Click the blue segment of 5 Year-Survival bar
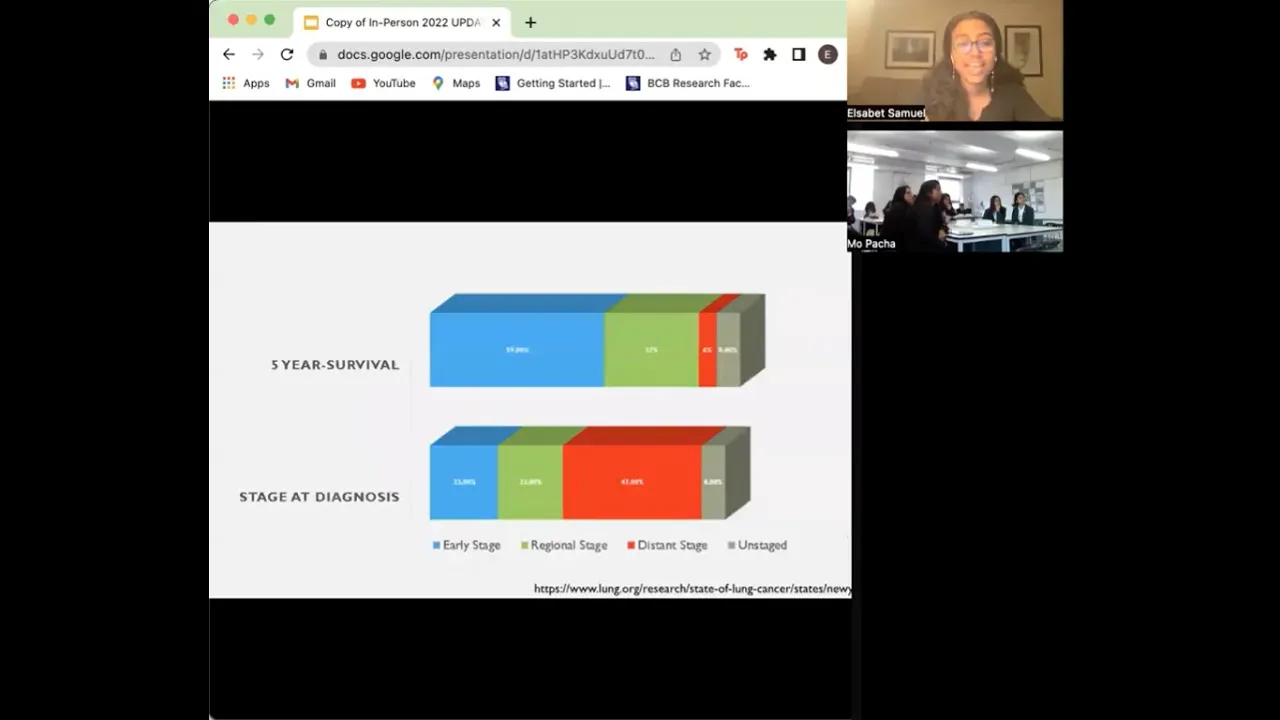 pos(517,350)
